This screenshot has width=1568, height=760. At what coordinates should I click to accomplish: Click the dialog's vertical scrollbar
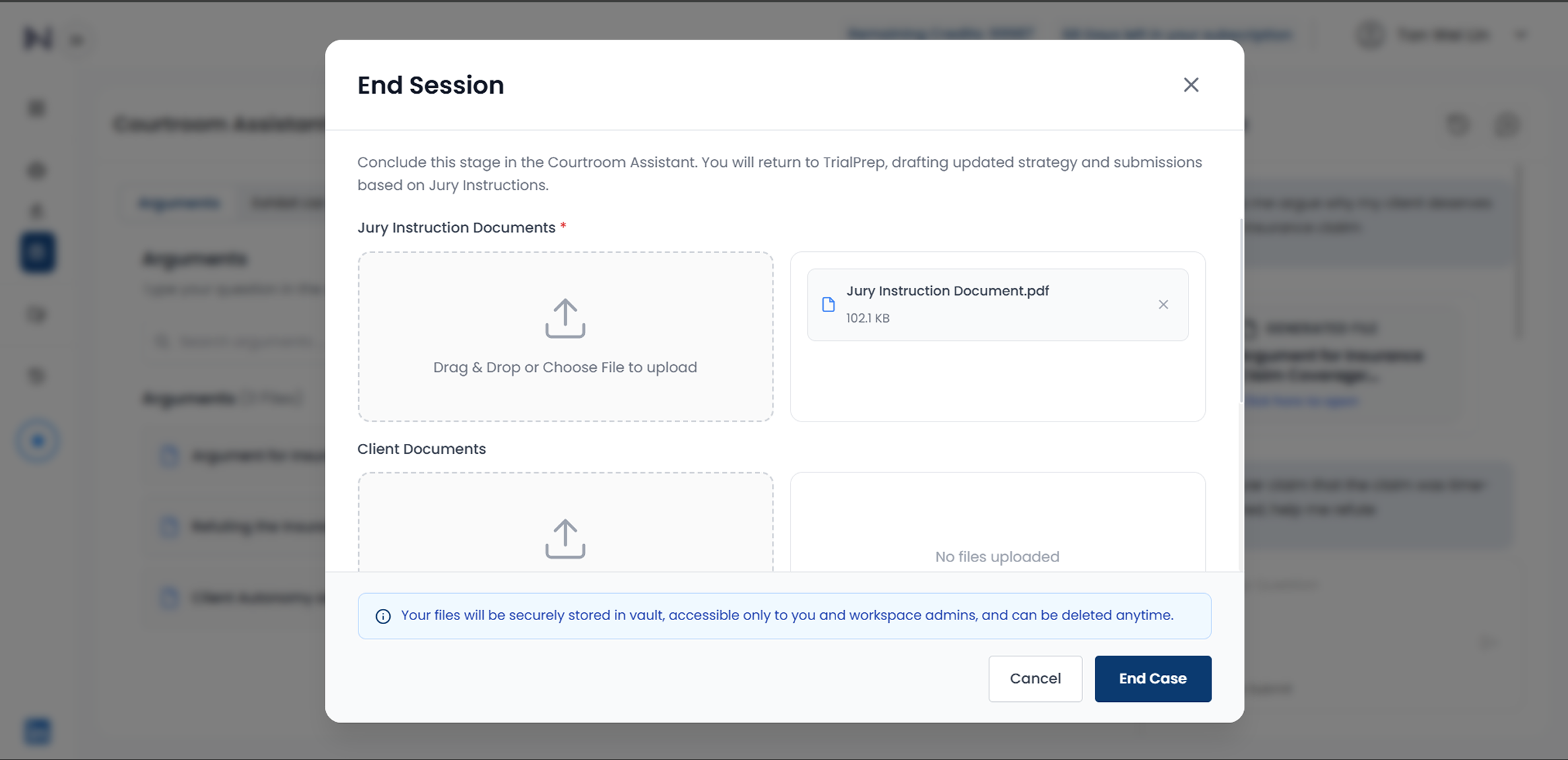(1241, 310)
